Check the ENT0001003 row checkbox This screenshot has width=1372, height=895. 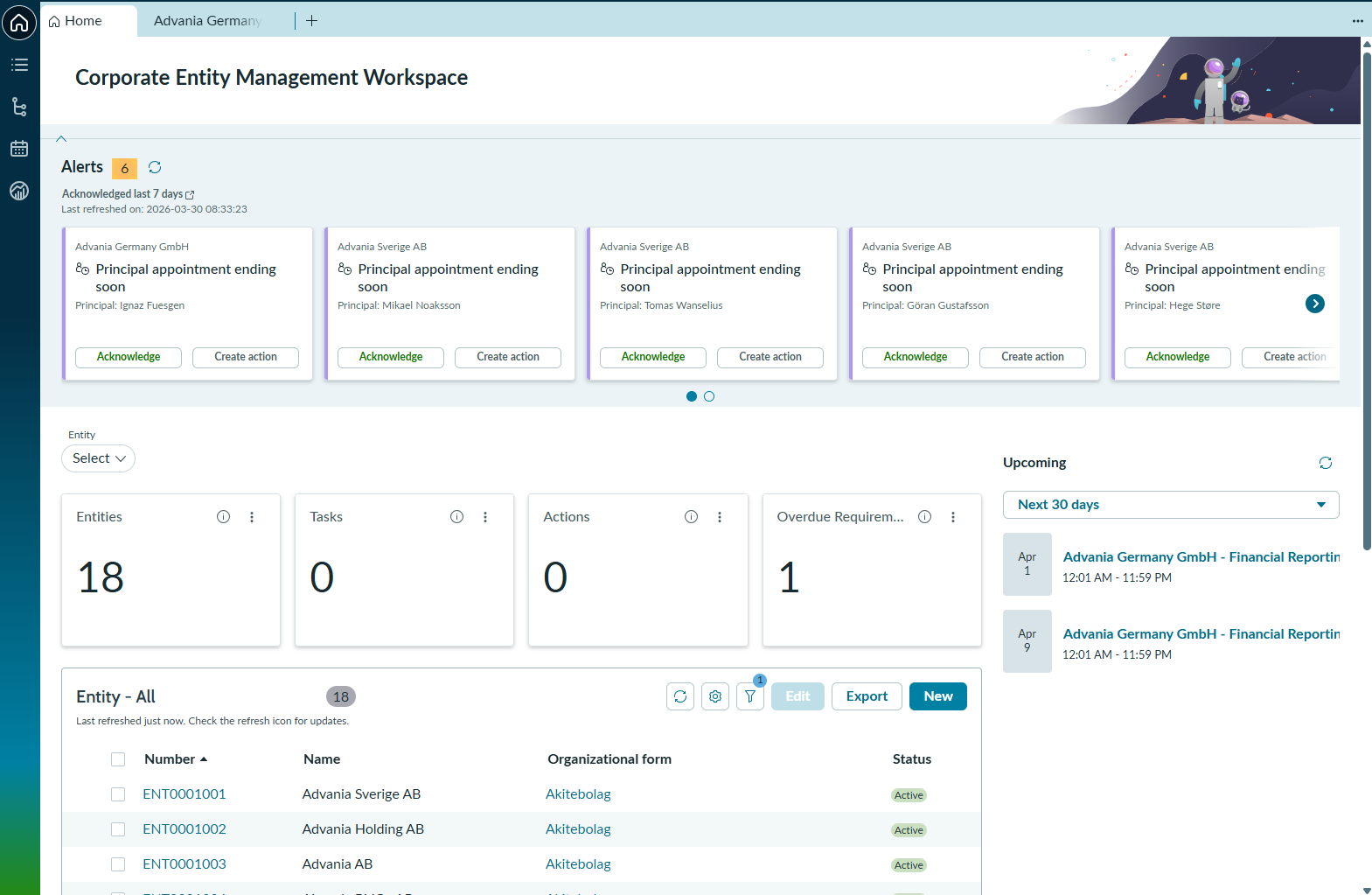point(118,864)
